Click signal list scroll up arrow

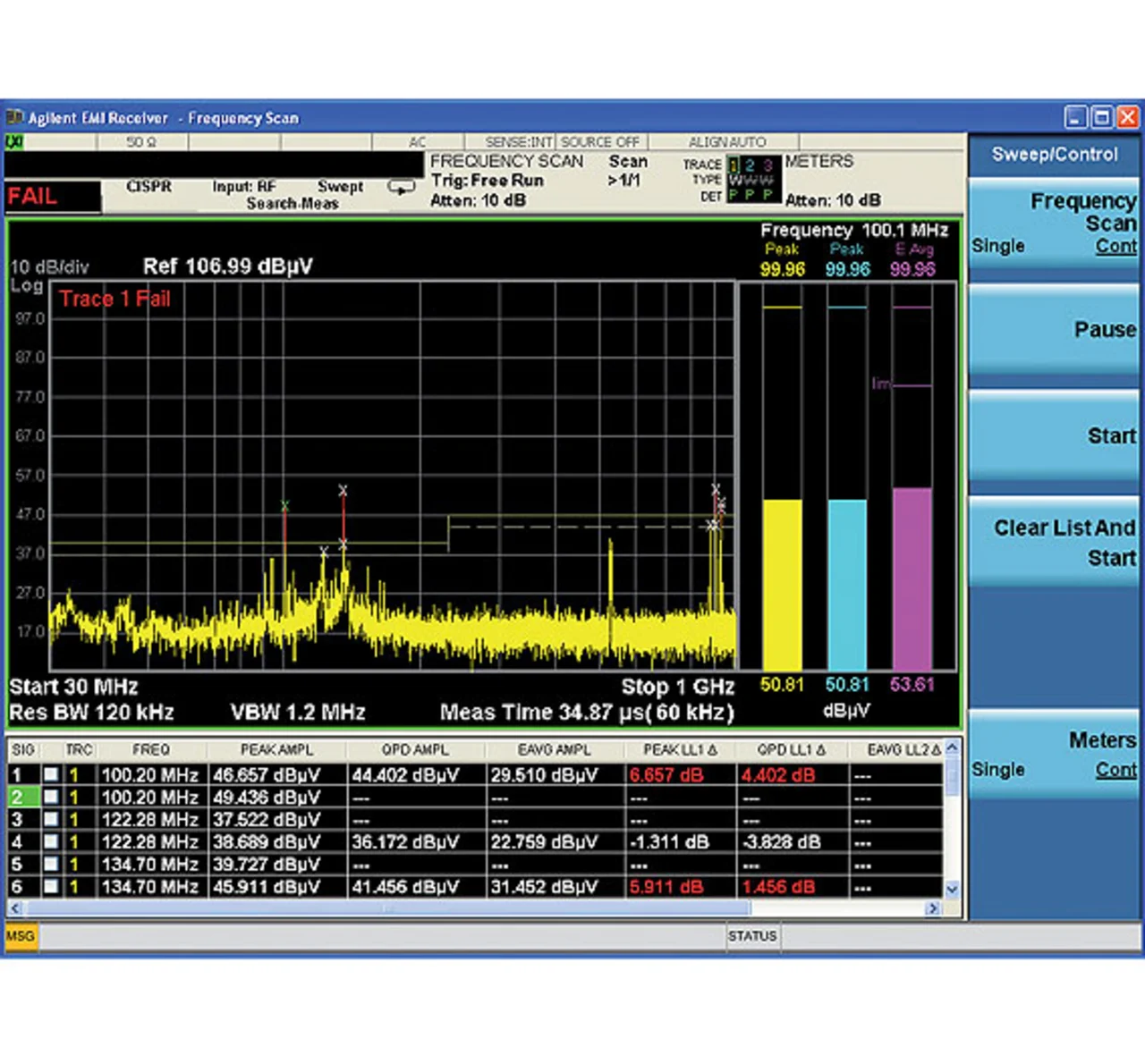(x=952, y=747)
